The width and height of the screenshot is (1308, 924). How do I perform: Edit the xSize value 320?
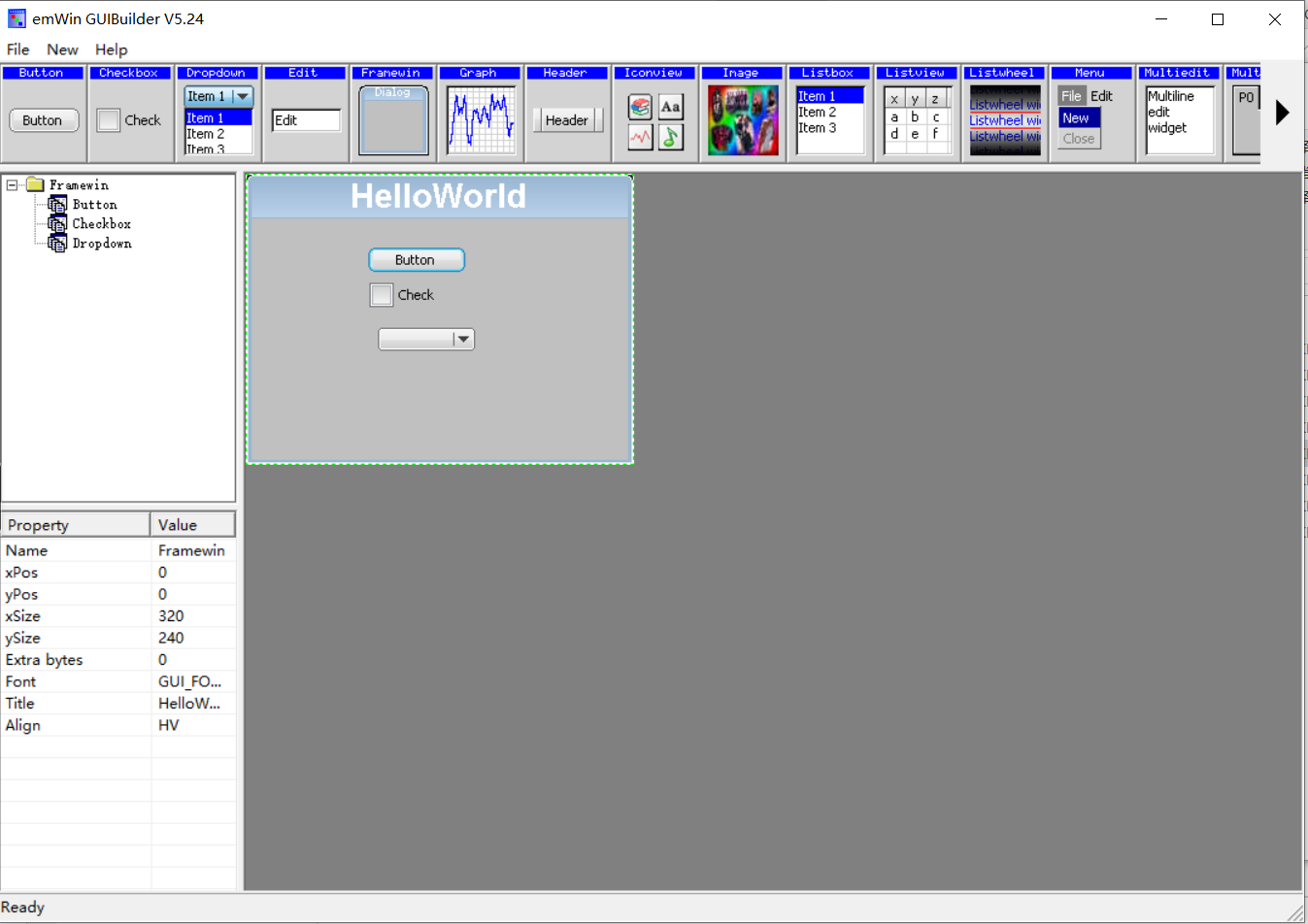[193, 616]
